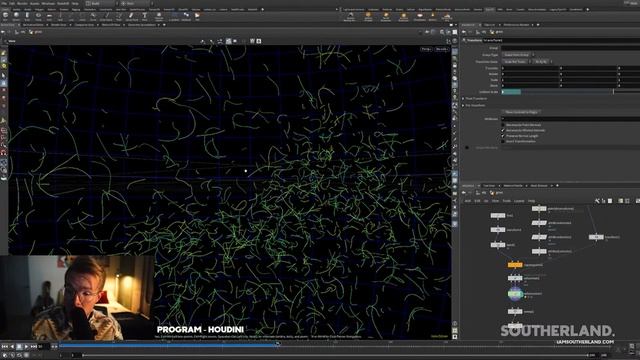
Task: Toggle Preserve Normal Length checkbox
Action: pos(503,136)
